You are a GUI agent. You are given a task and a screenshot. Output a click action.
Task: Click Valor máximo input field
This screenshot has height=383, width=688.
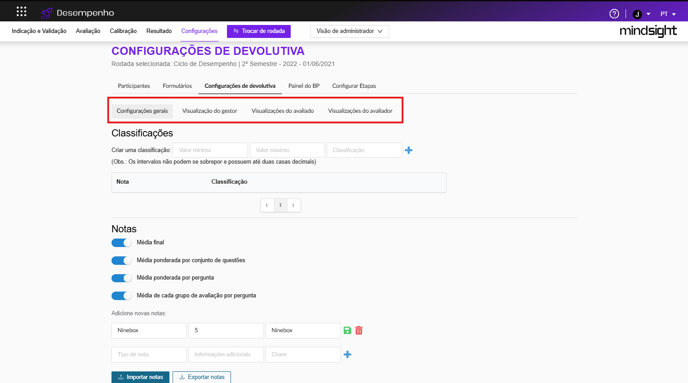(x=287, y=150)
